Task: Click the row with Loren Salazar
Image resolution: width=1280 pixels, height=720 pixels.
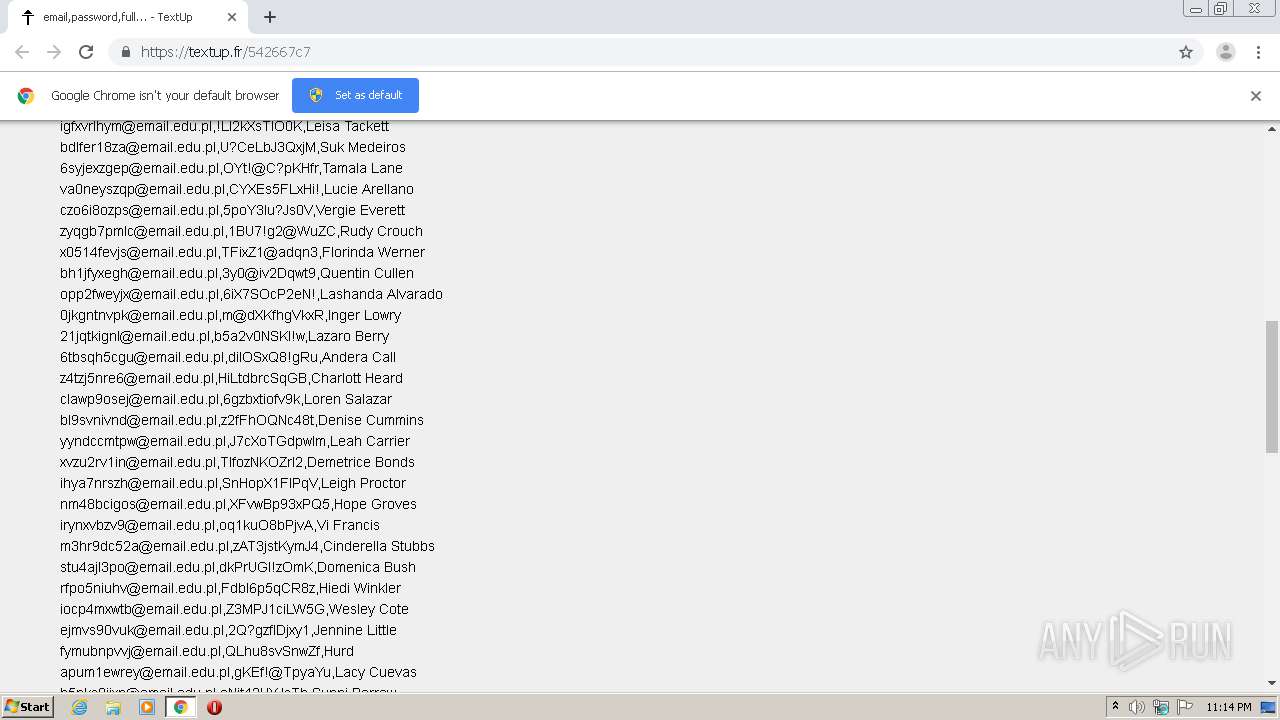Action: pos(226,399)
